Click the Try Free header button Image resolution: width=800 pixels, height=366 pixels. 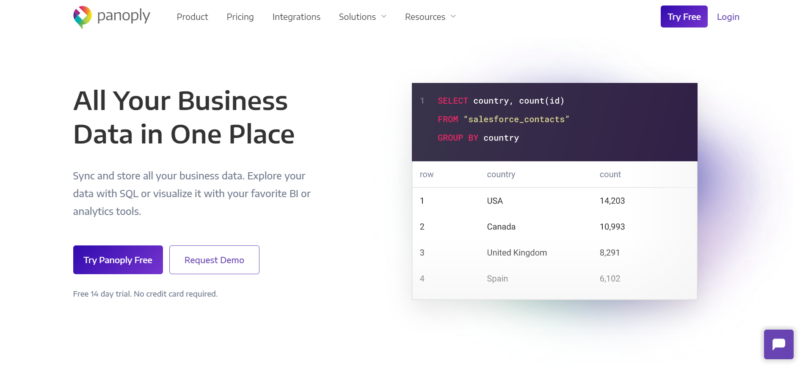click(x=684, y=16)
